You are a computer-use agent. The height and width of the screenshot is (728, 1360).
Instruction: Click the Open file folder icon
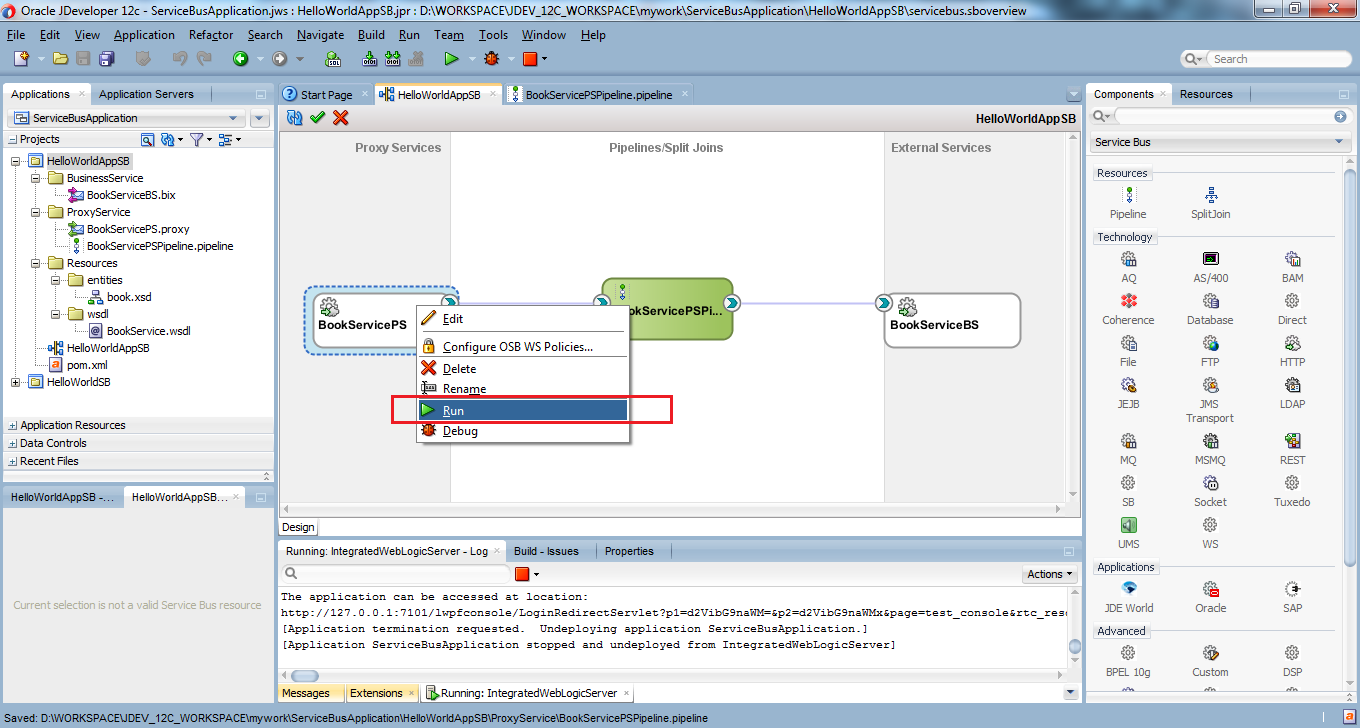(60, 59)
